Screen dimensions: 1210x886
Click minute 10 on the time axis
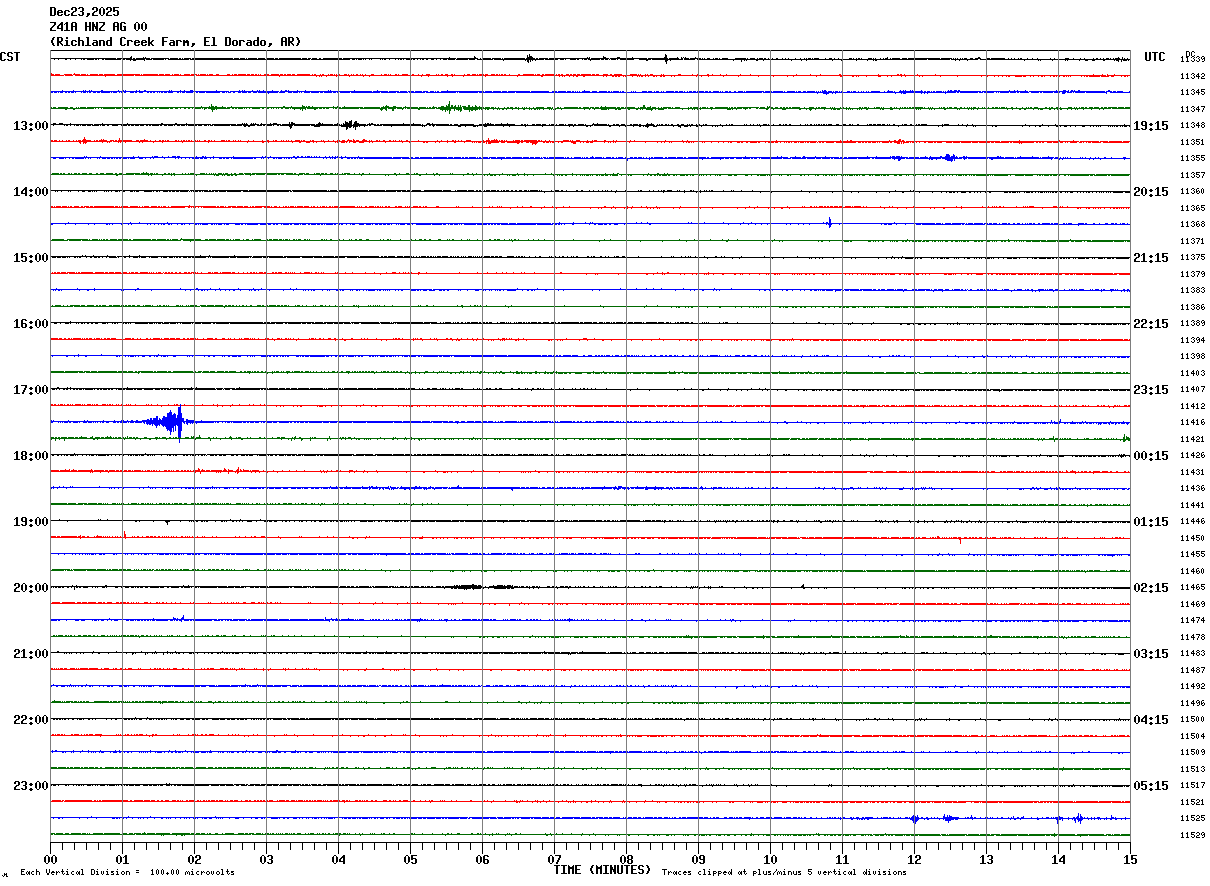click(771, 859)
